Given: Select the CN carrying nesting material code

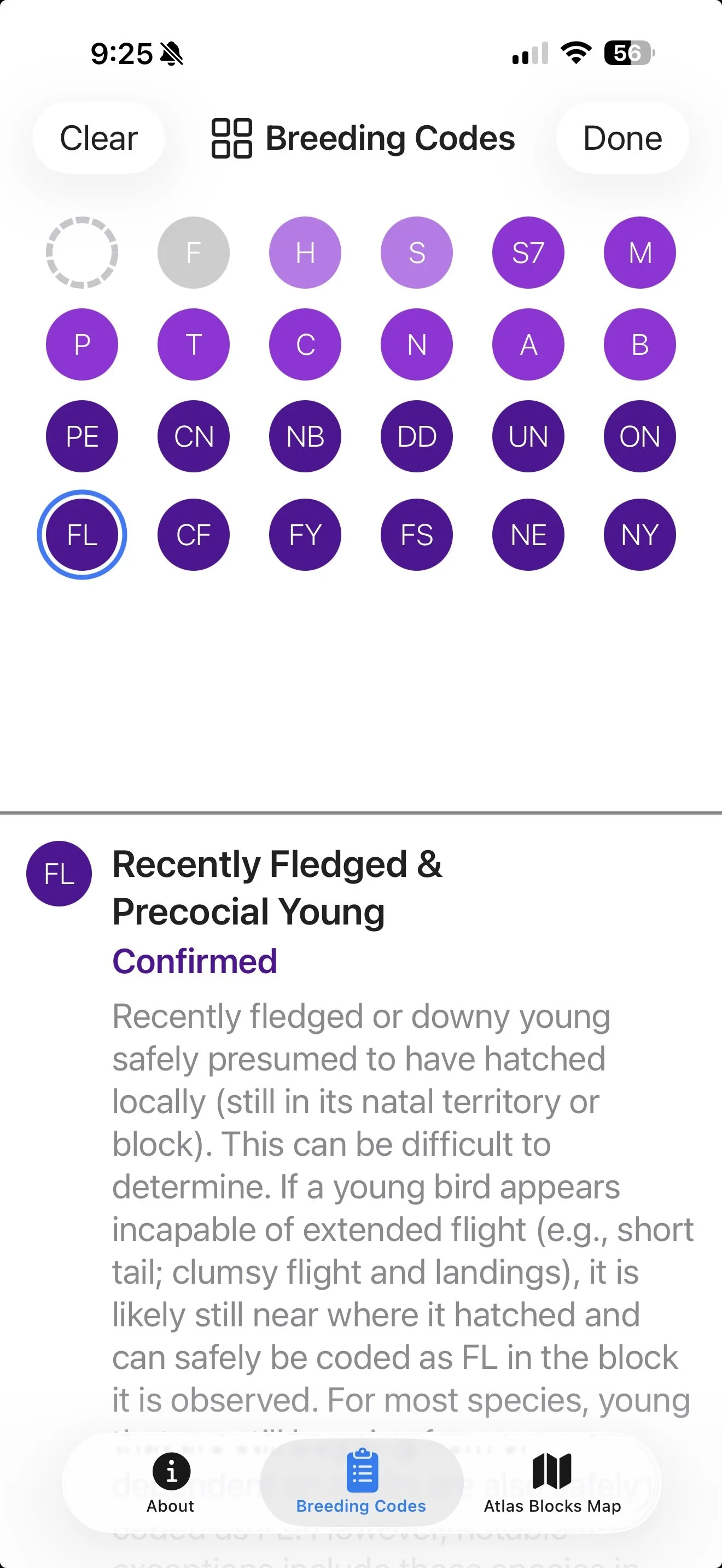Looking at the screenshot, I should click(x=194, y=436).
